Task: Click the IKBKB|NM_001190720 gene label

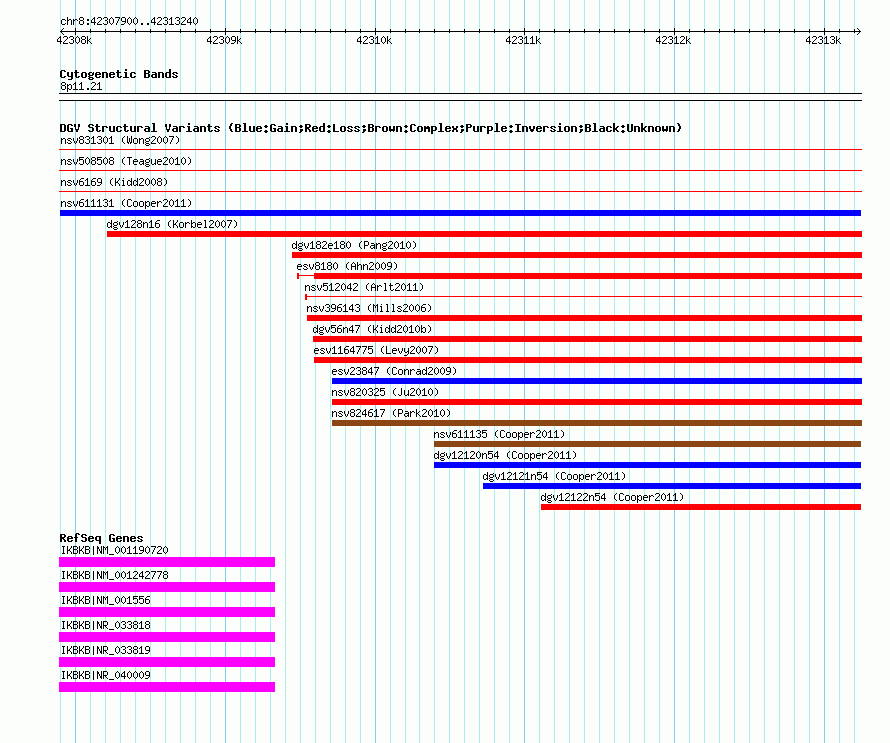Action: pos(114,550)
